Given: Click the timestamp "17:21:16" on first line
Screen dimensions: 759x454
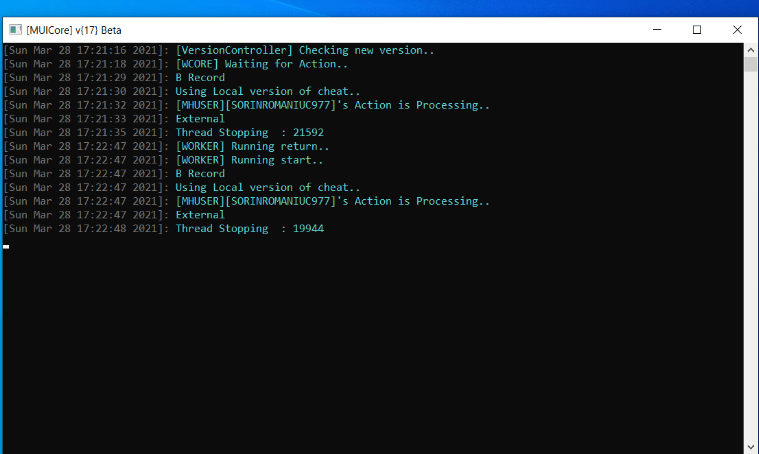Looking at the screenshot, I should (x=102, y=50).
